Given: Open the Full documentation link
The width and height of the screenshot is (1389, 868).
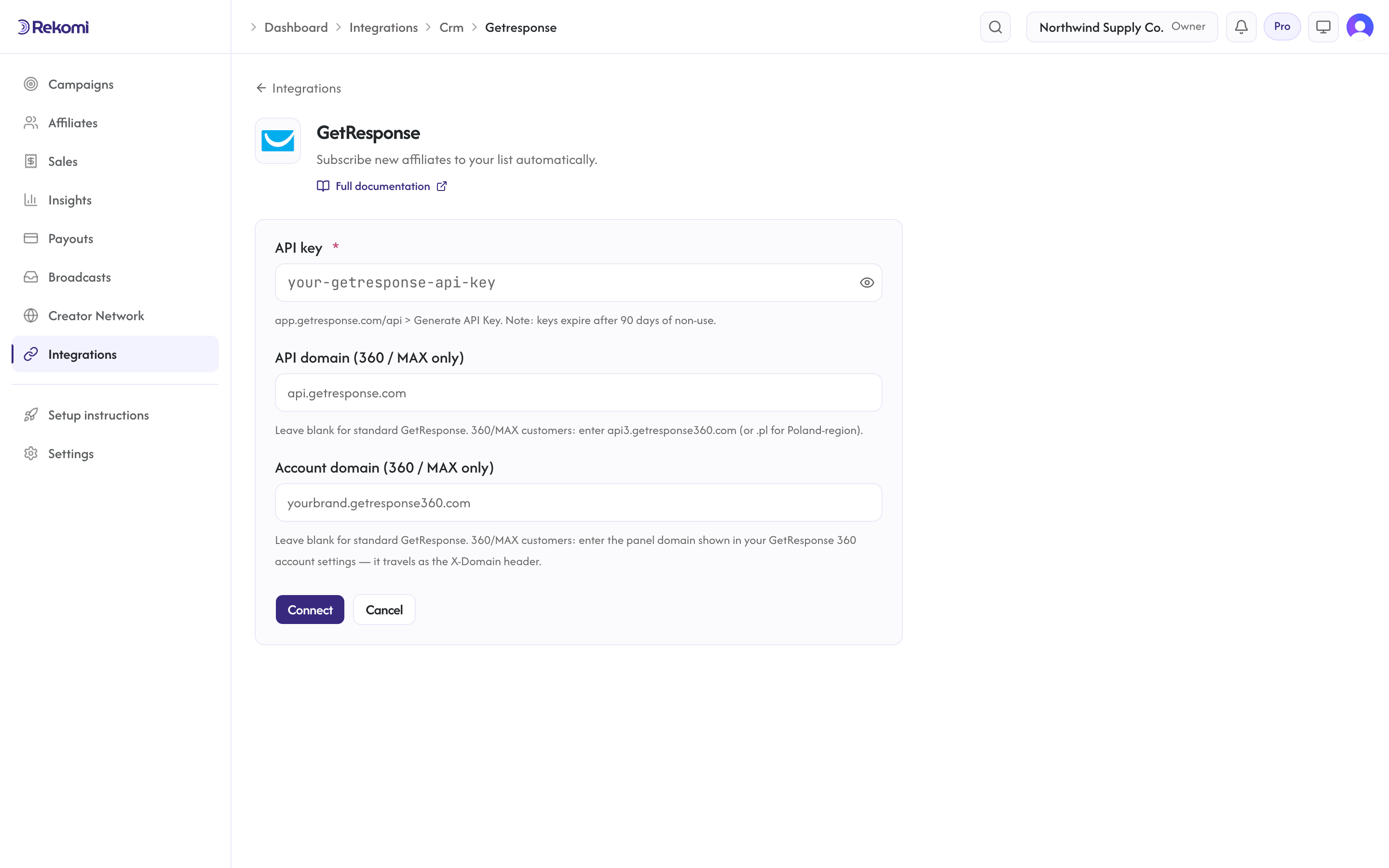Looking at the screenshot, I should tap(381, 186).
